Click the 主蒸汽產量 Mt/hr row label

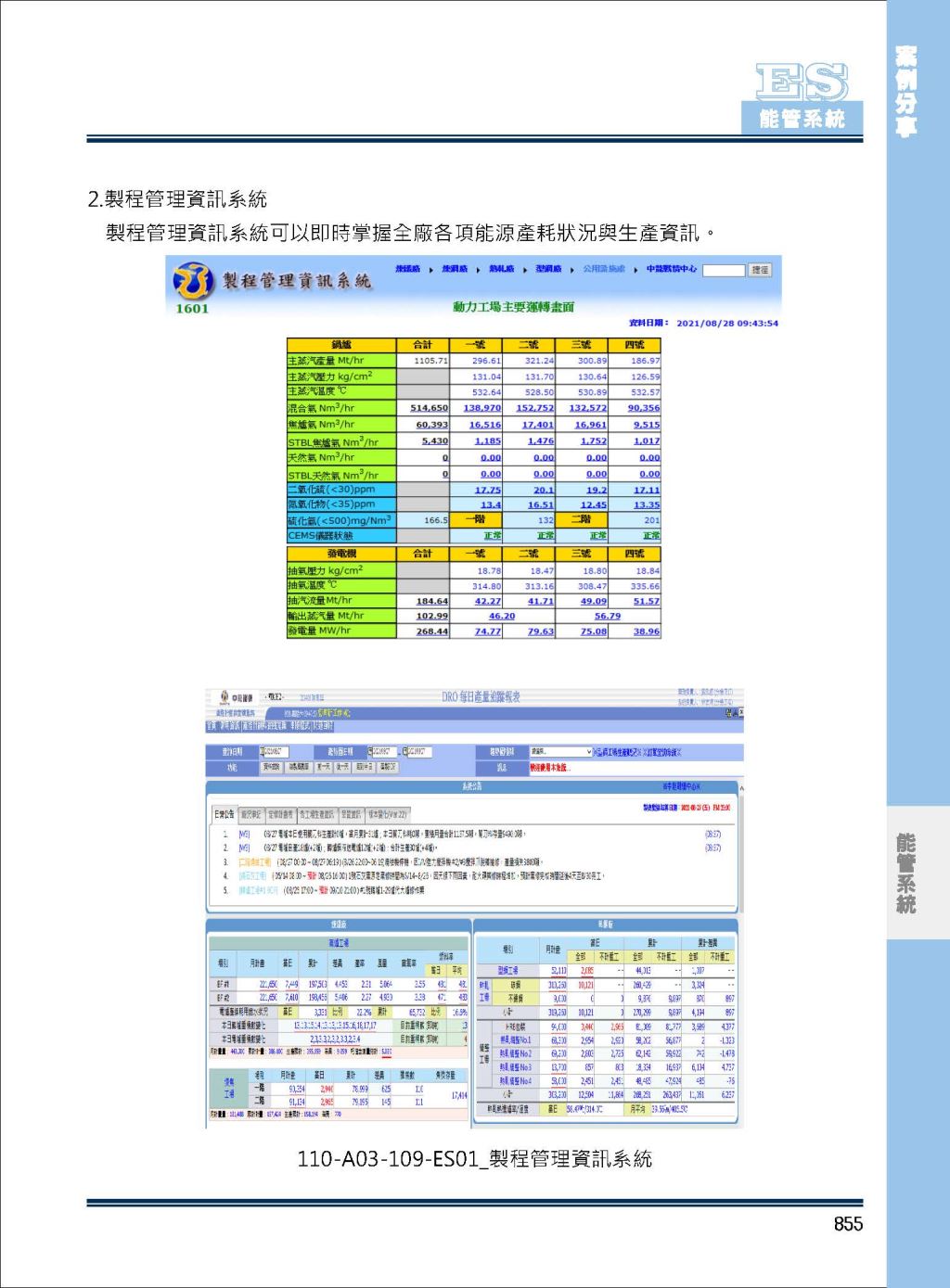point(342,361)
